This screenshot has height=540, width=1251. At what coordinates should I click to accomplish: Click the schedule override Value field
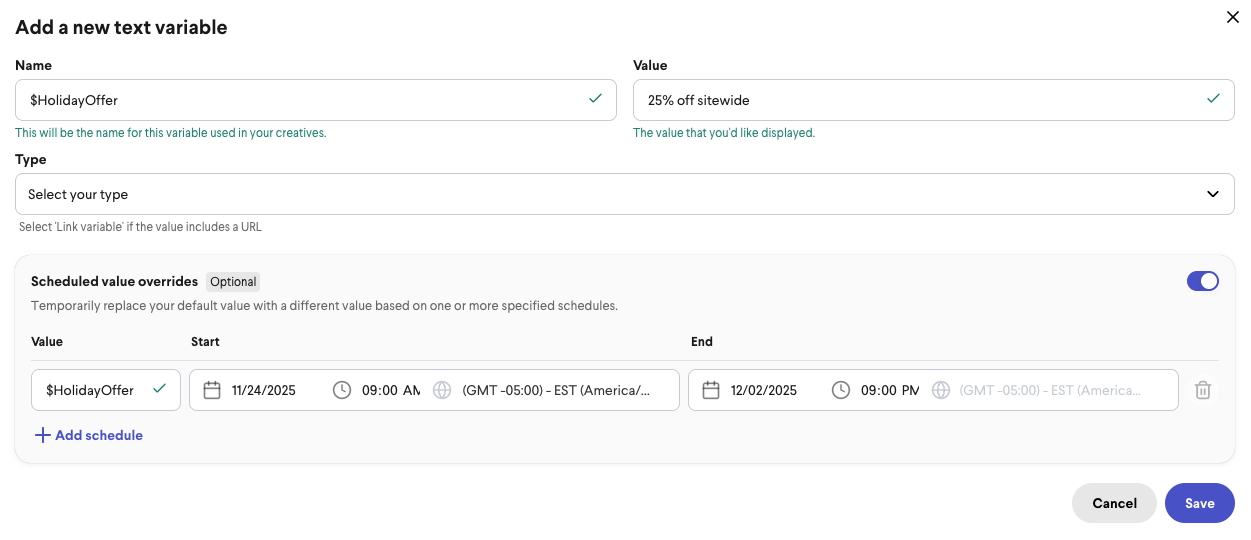[106, 390]
